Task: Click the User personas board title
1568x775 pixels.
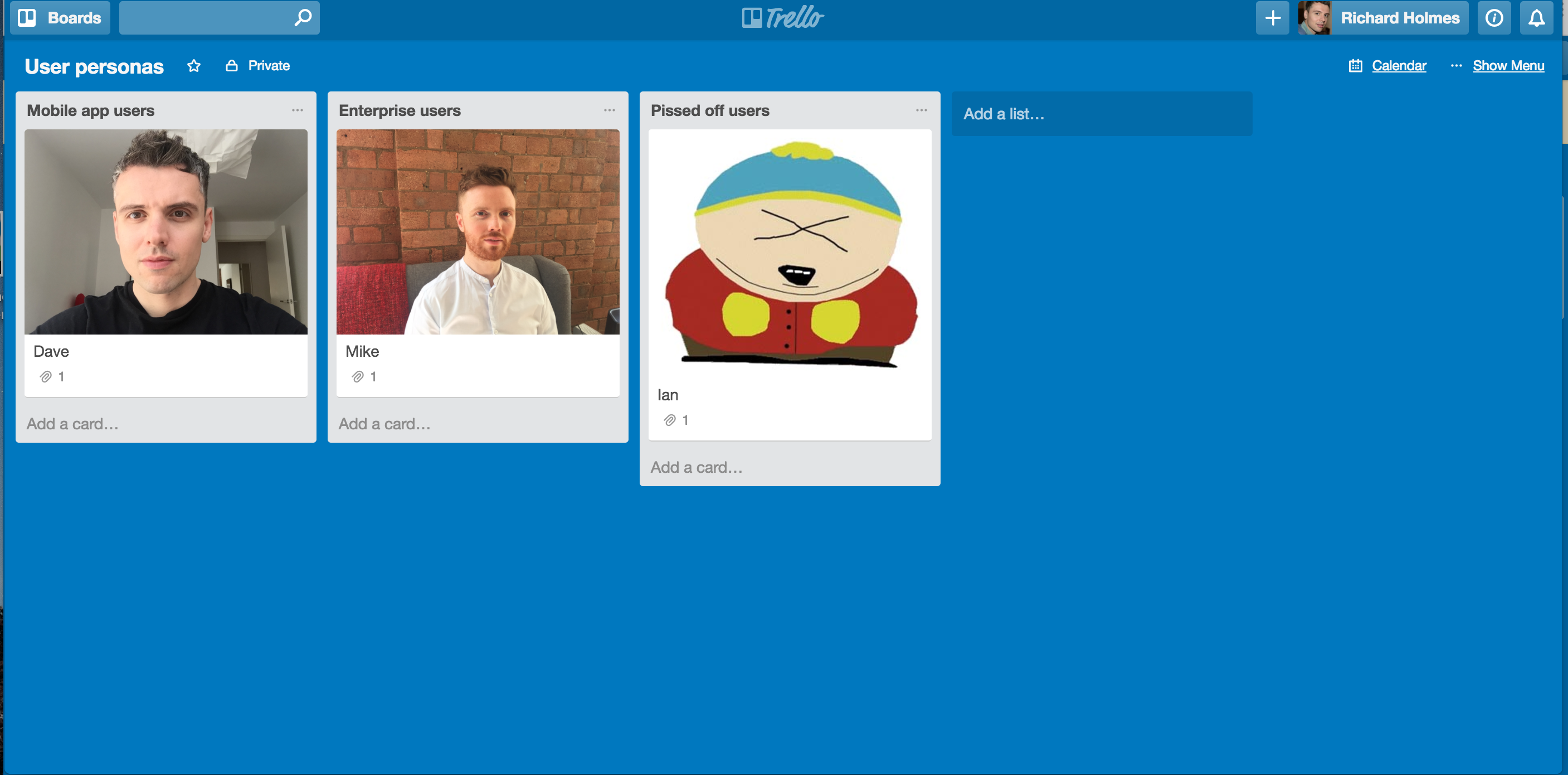Action: [94, 66]
